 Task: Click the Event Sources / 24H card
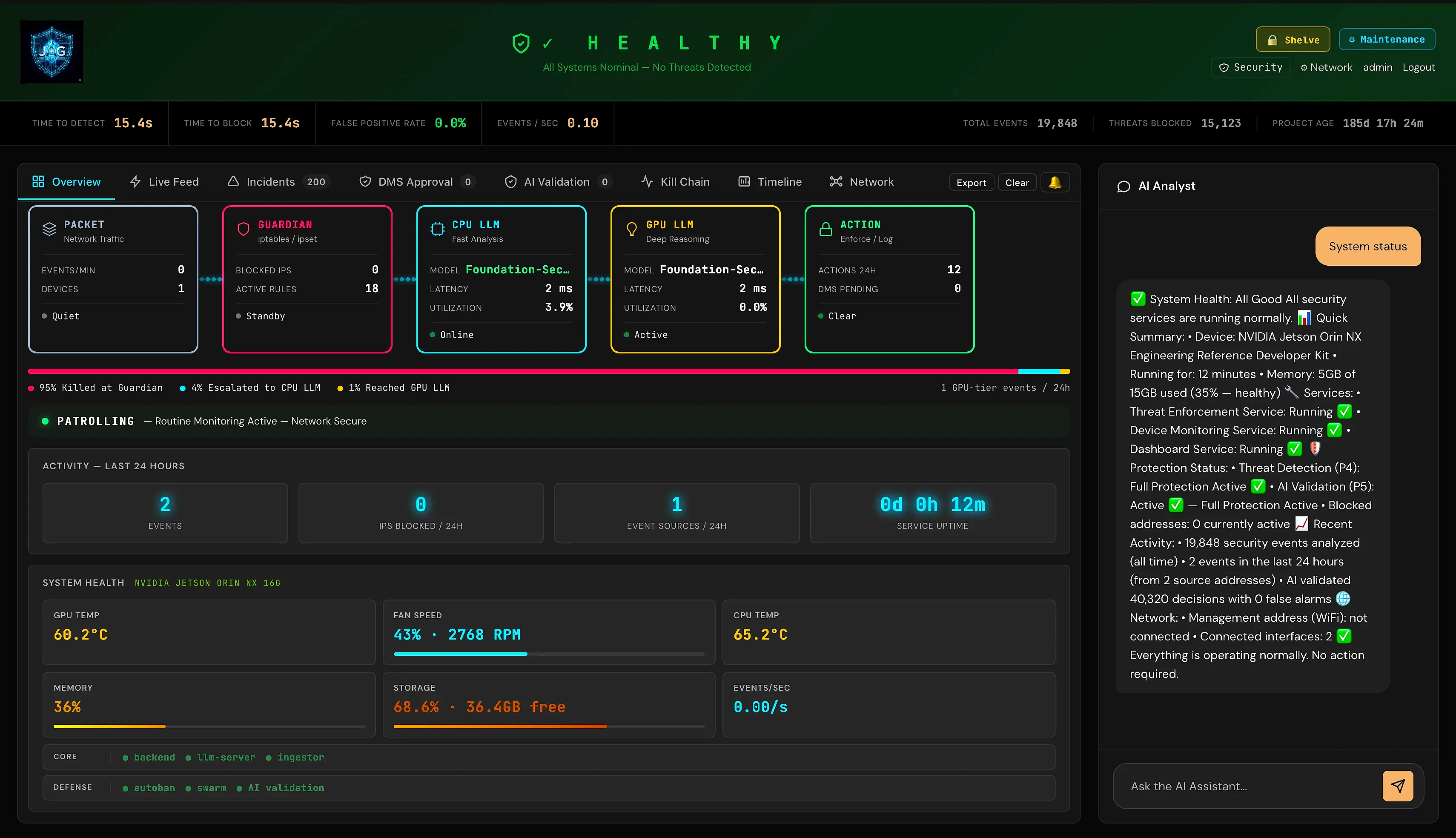(x=676, y=513)
